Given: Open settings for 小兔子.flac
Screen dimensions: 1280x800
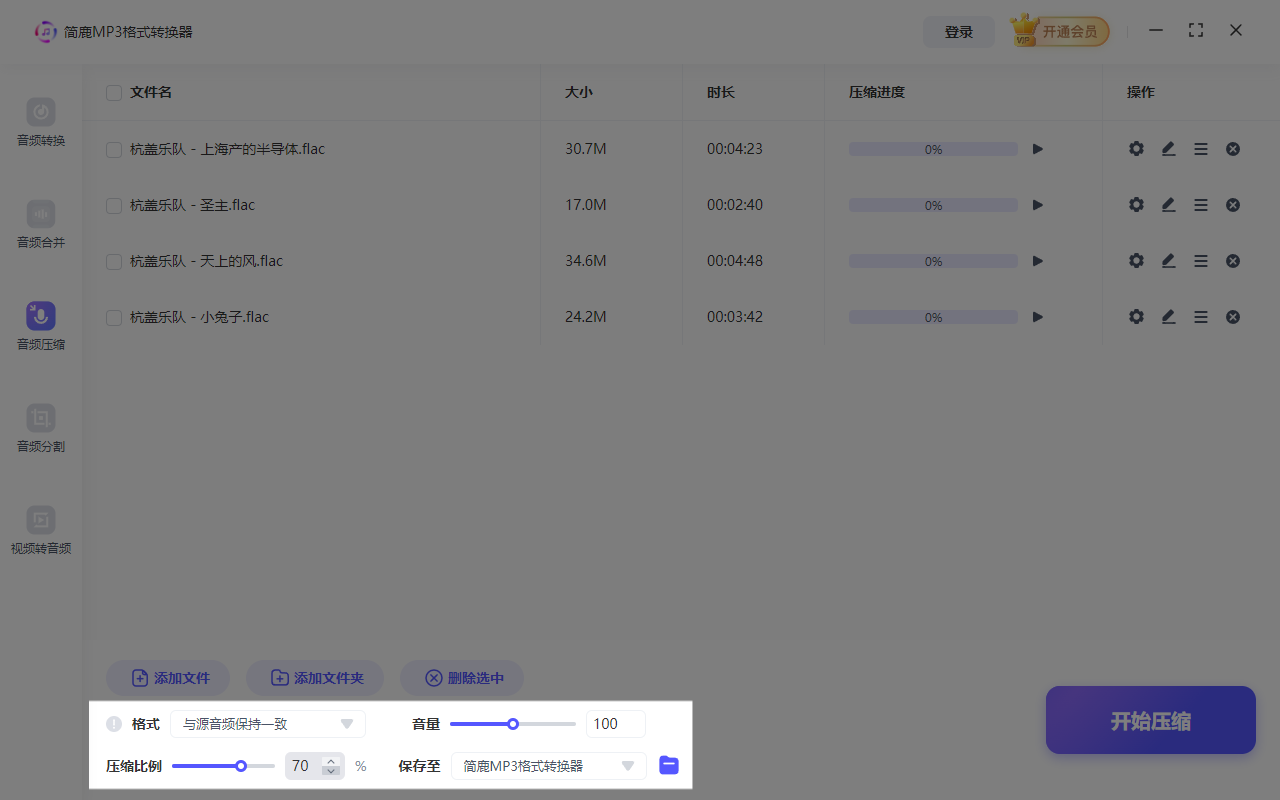Looking at the screenshot, I should coord(1136,317).
